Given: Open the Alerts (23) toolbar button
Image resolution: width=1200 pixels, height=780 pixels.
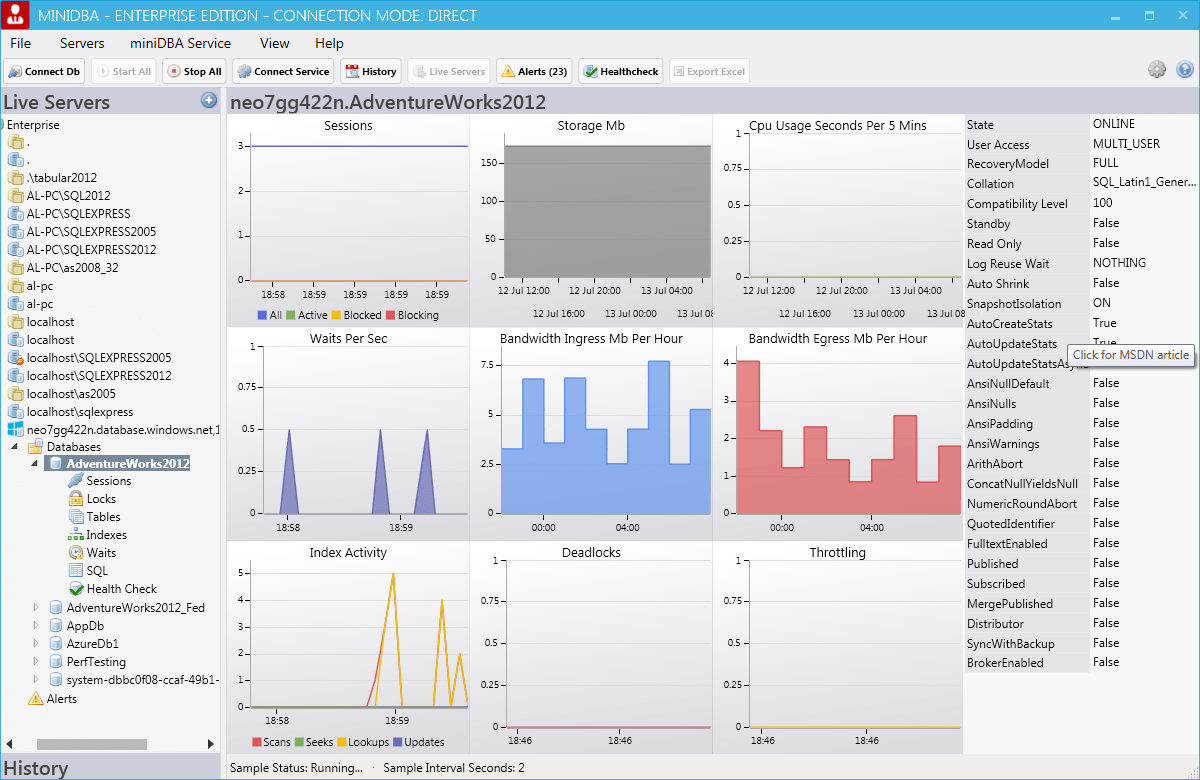Looking at the screenshot, I should coord(534,71).
